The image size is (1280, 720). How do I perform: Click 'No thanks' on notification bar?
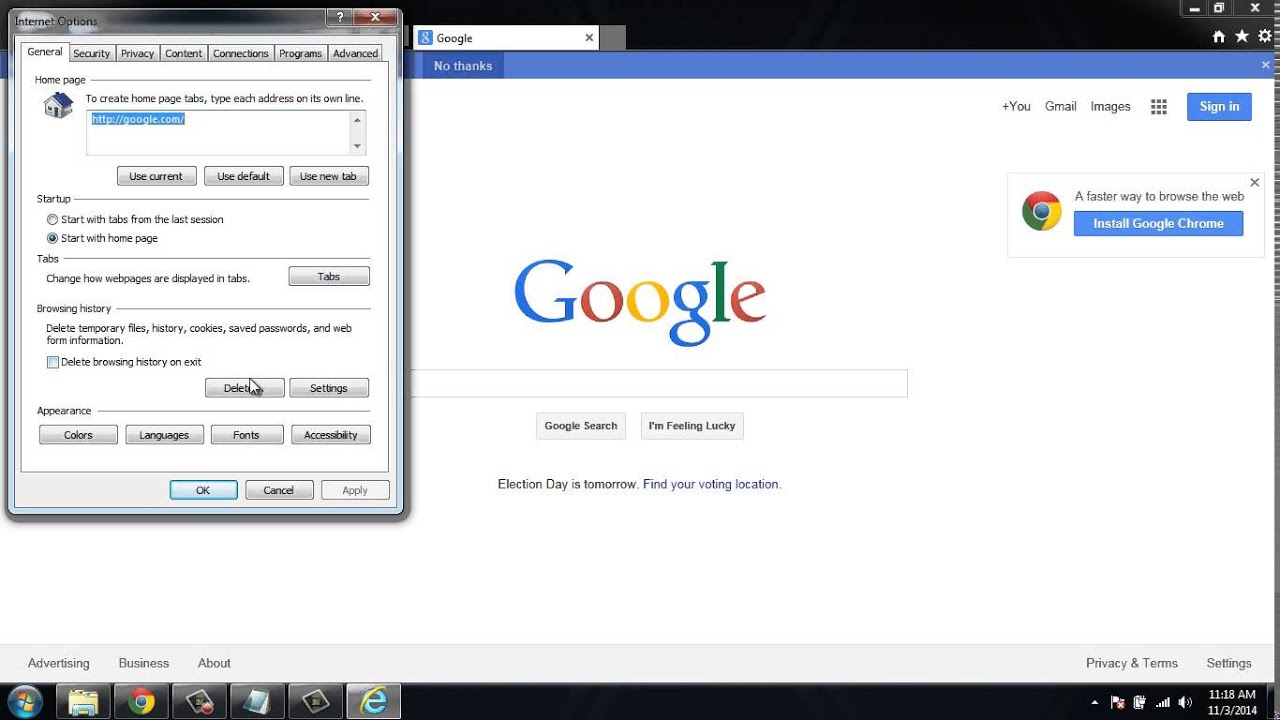coord(463,66)
